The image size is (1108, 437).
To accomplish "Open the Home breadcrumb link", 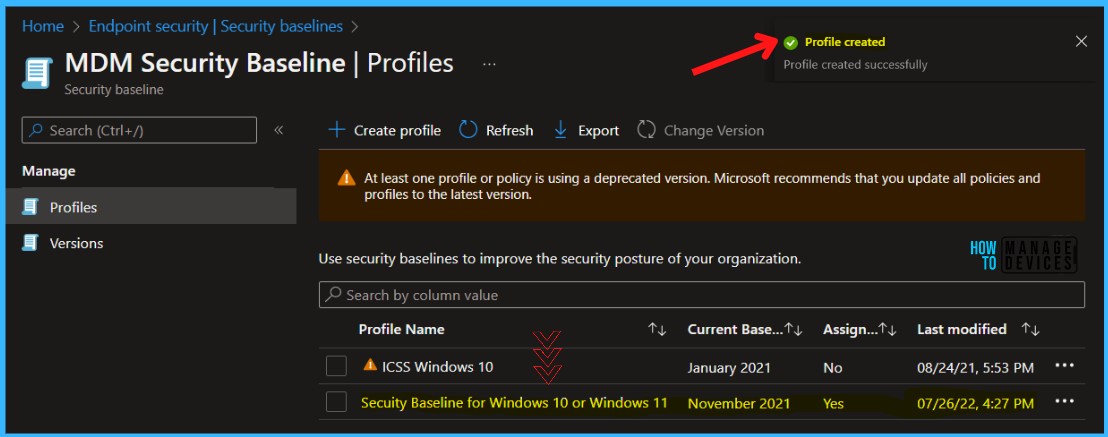I will [42, 27].
